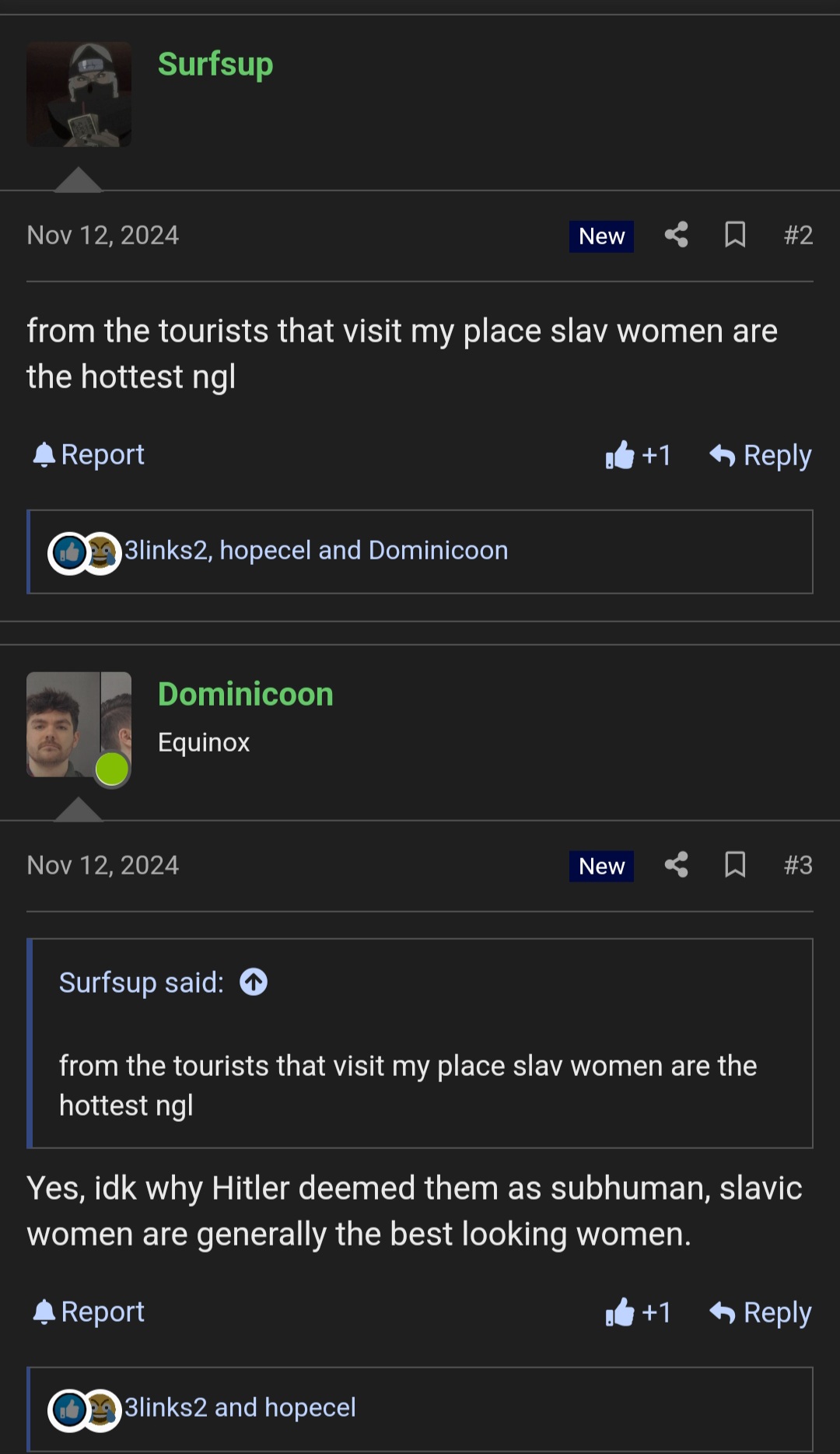Screen dimensions: 840x1454
Task: Open post #3 permalink number
Action: tap(798, 865)
